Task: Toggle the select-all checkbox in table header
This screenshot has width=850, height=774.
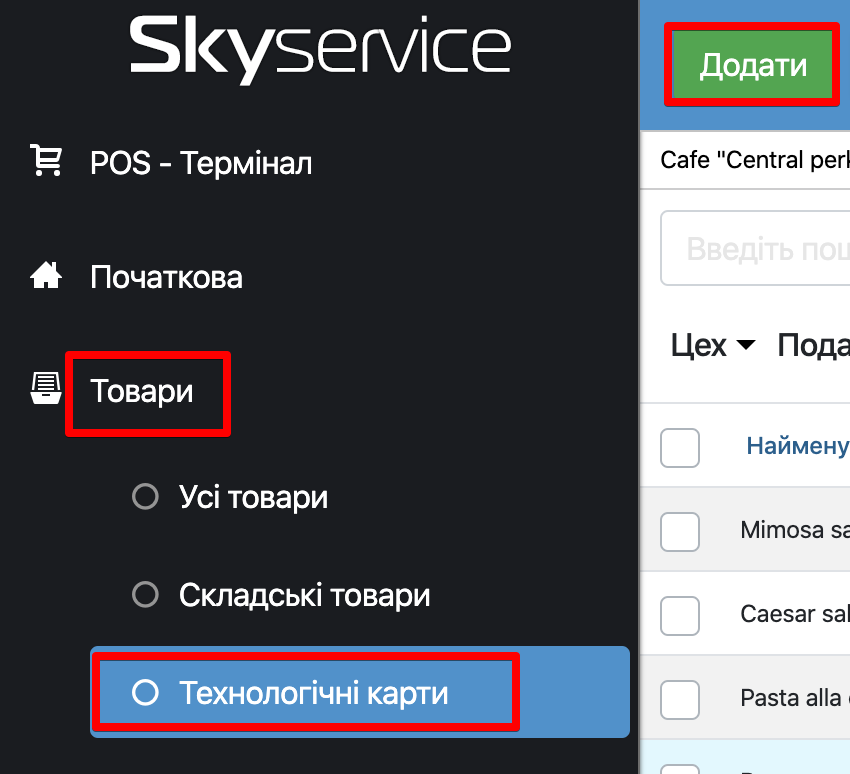Action: [x=680, y=447]
